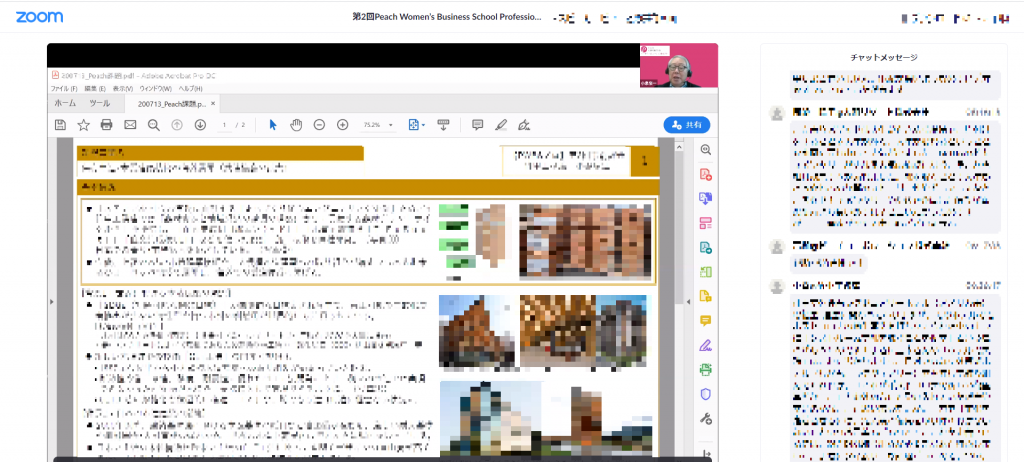Screen dimensions: 1024x462
Task: Open the Create PDF tool in the right pane
Action: pos(705,174)
